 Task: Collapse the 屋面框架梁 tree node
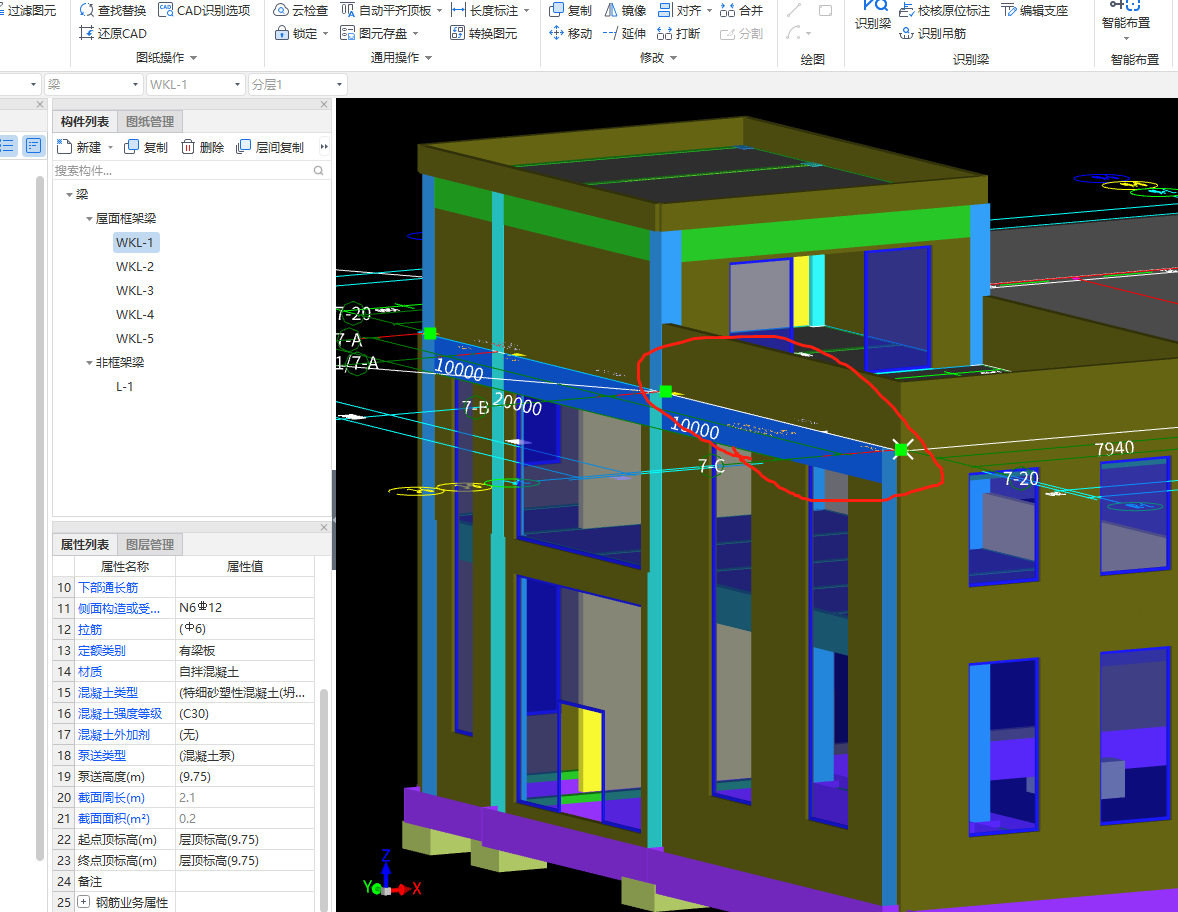point(89,219)
